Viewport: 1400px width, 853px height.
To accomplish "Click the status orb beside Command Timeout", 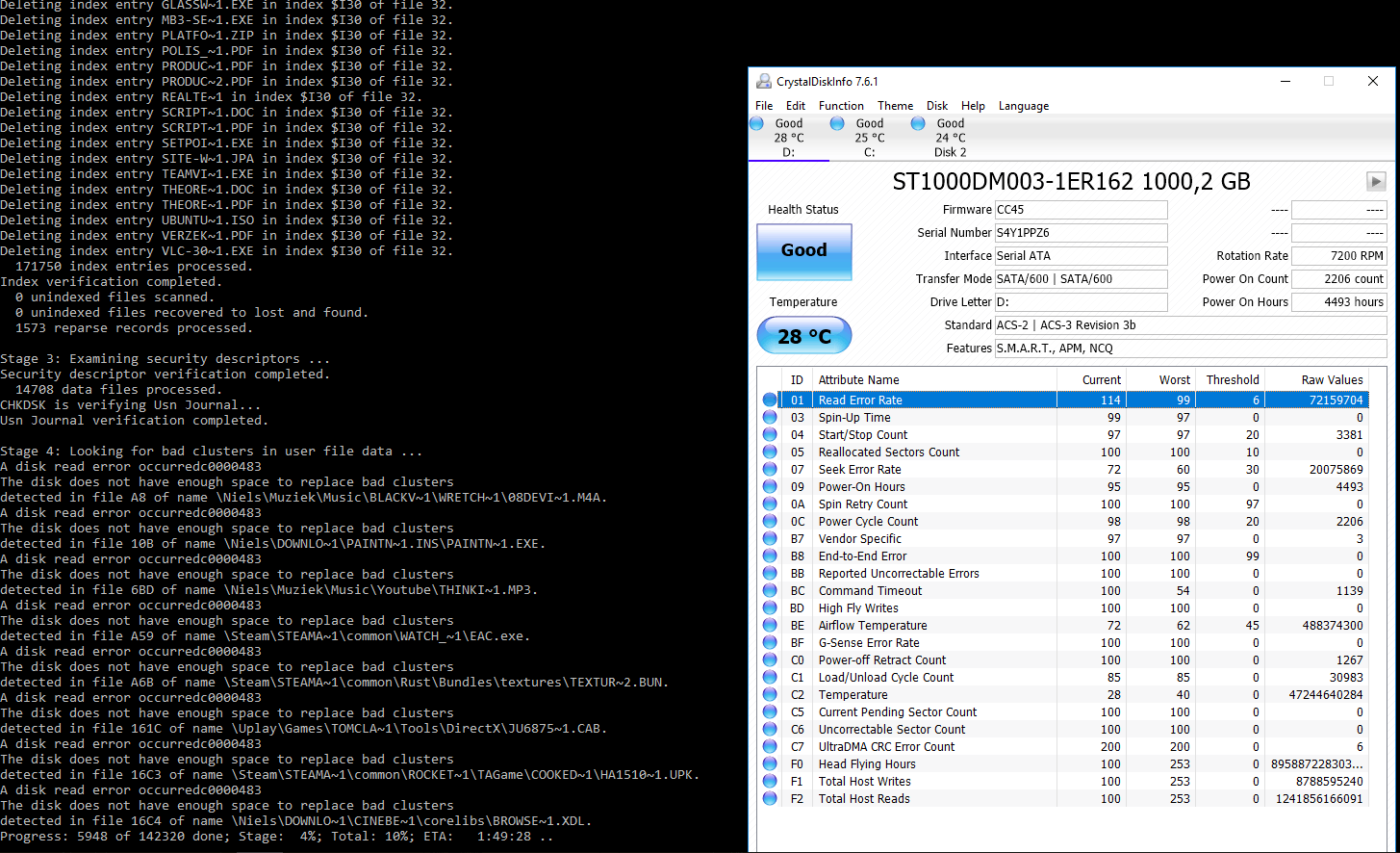I will point(770,590).
